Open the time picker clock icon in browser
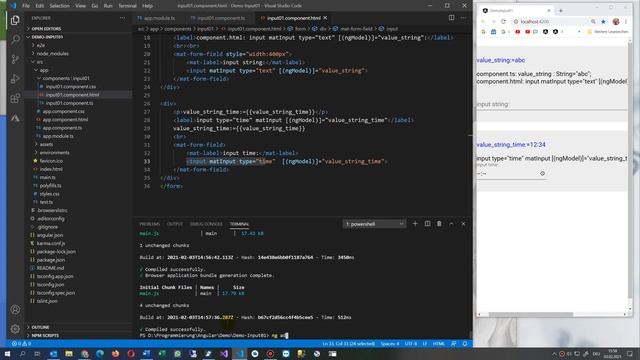 pos(542,173)
